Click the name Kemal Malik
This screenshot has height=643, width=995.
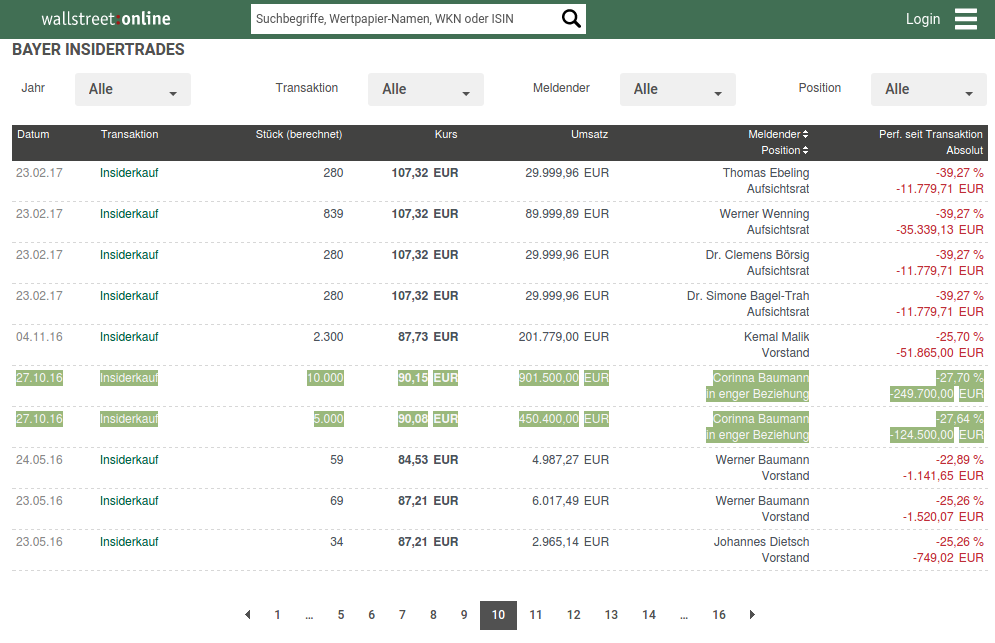tap(777, 337)
